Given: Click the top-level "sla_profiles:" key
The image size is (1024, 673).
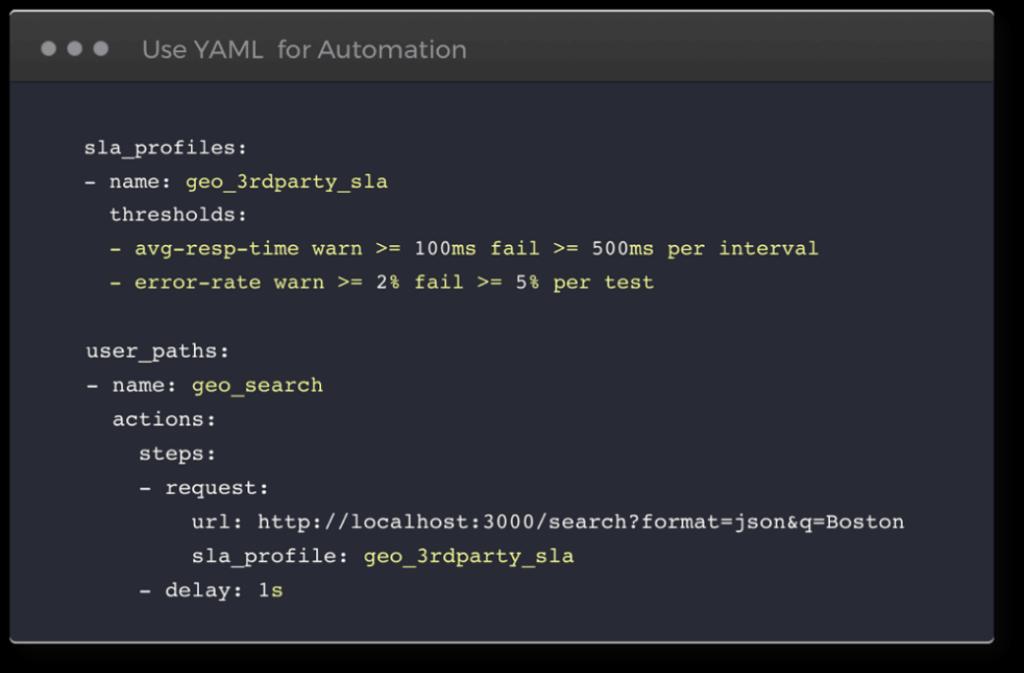Looking at the screenshot, I should (x=165, y=148).
